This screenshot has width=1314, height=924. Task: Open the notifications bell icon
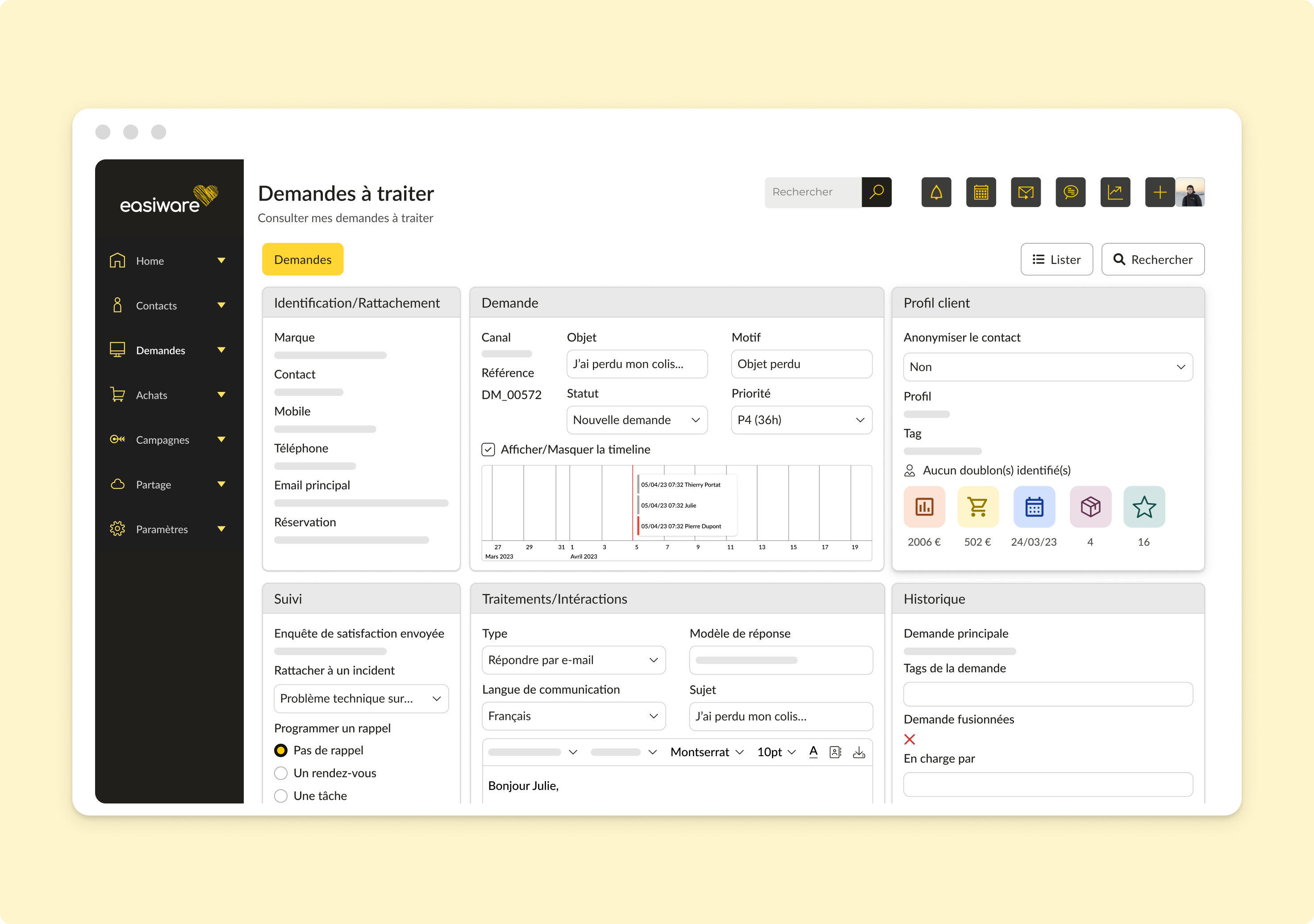point(936,192)
